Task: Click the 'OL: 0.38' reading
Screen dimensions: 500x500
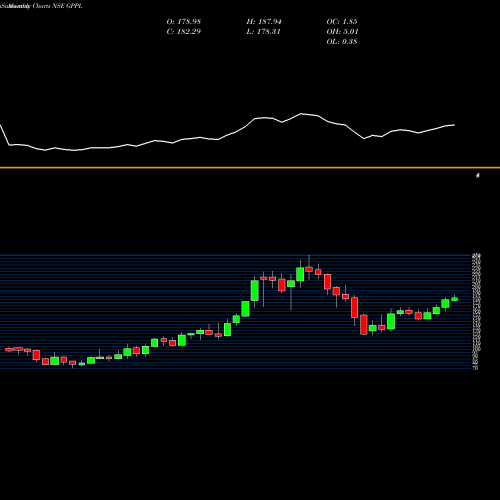Action: (x=342, y=42)
